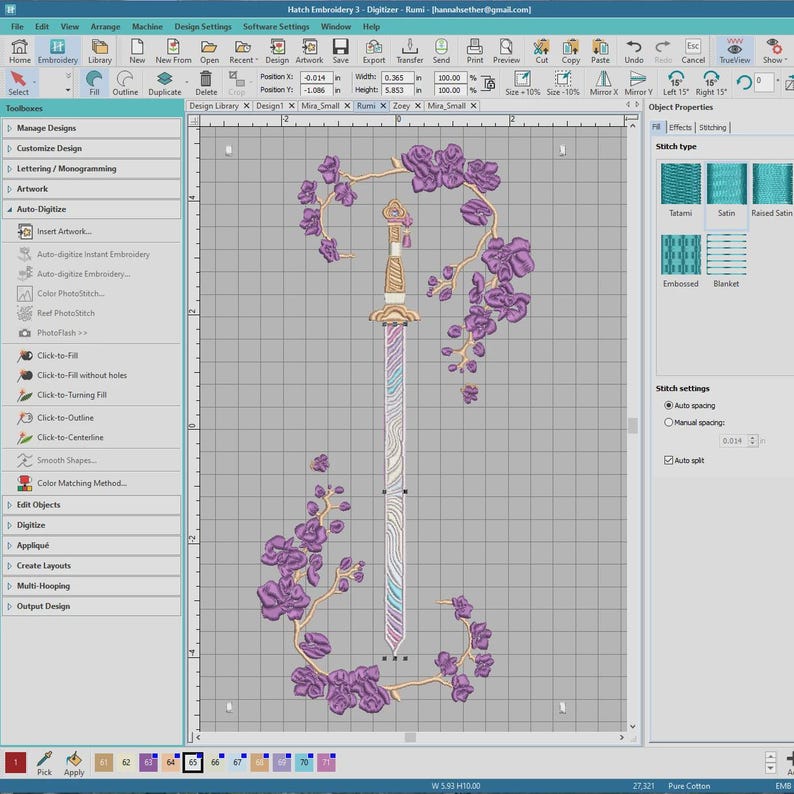The width and height of the screenshot is (794, 794).
Task: Select the Size +10% icon
Action: [522, 83]
